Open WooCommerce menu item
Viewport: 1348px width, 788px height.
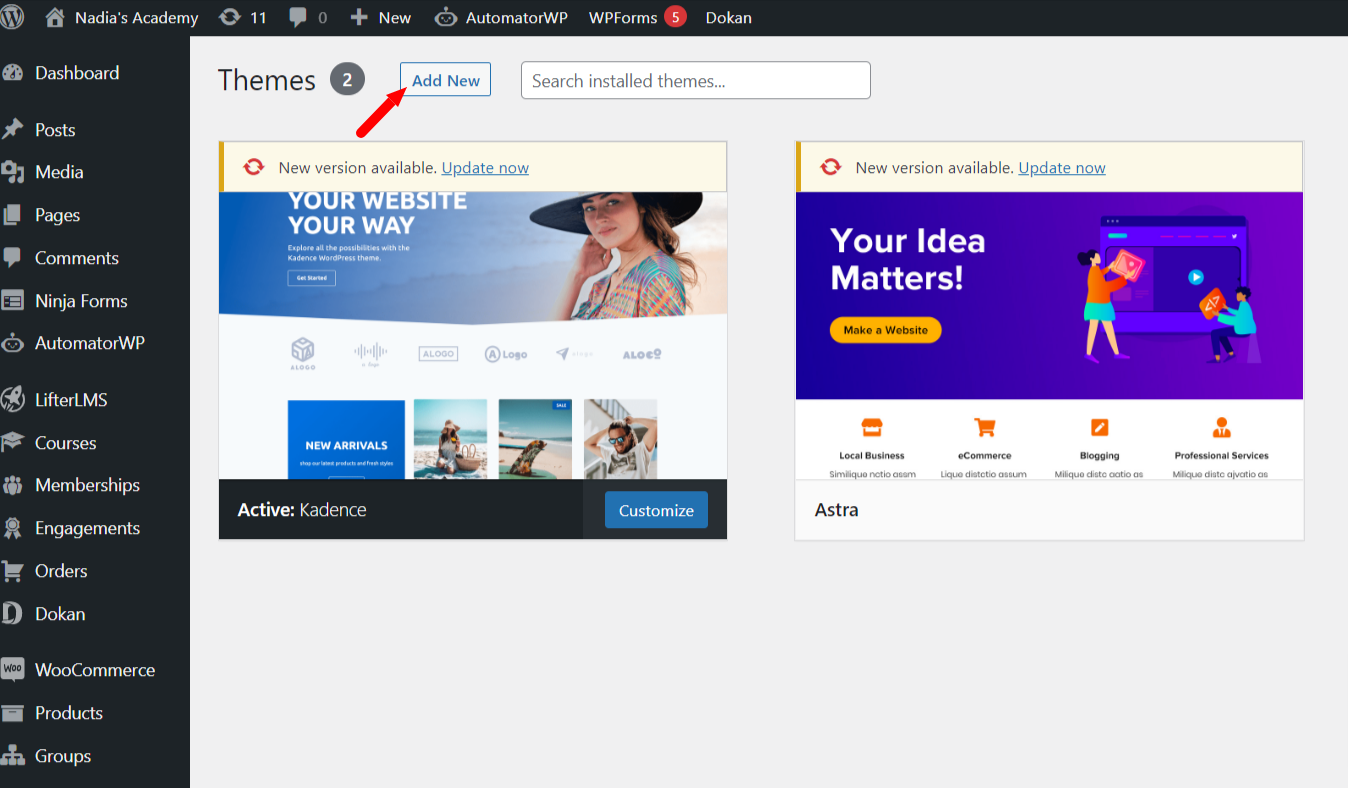[x=94, y=670]
